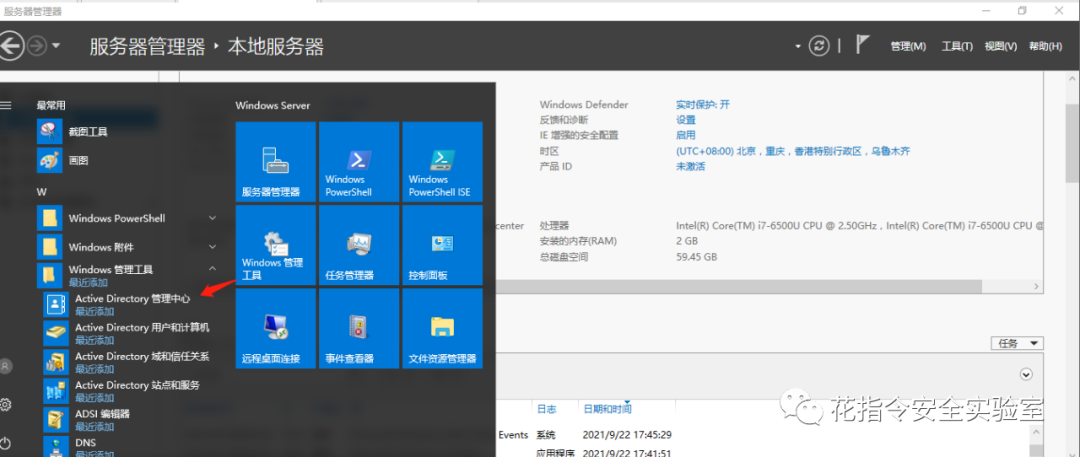Image resolution: width=1080 pixels, height=457 pixels.
Task: Click the horizontal scrollbar right arrow
Action: [x=1036, y=285]
